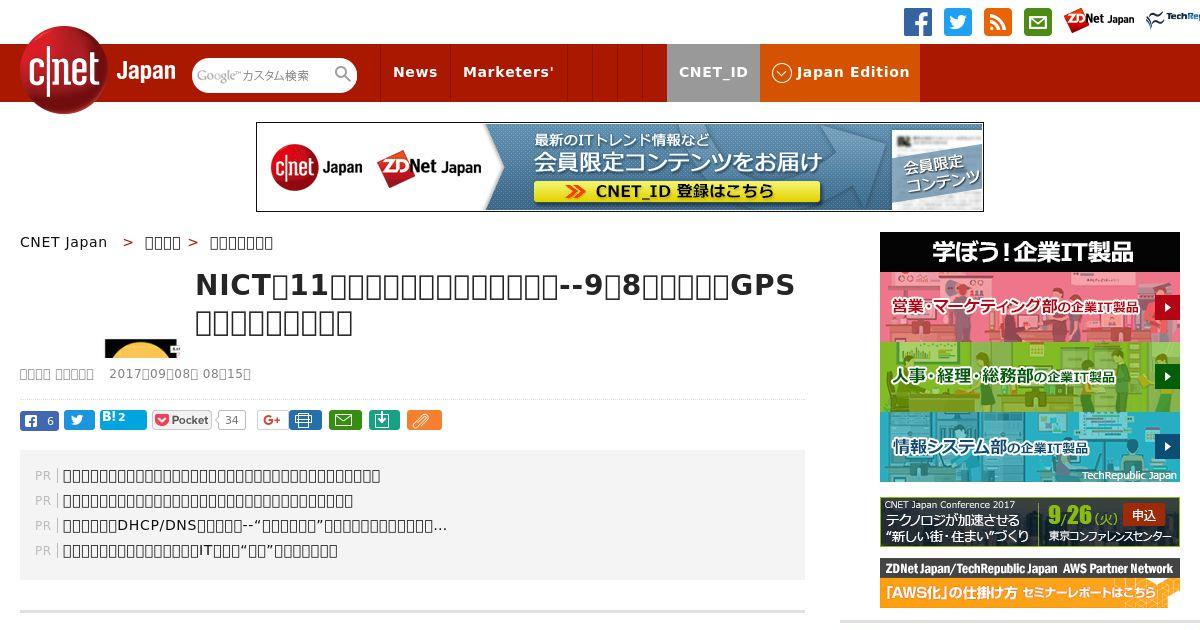
Task: Click the green newsletter mail icon in header
Action: 1038,22
